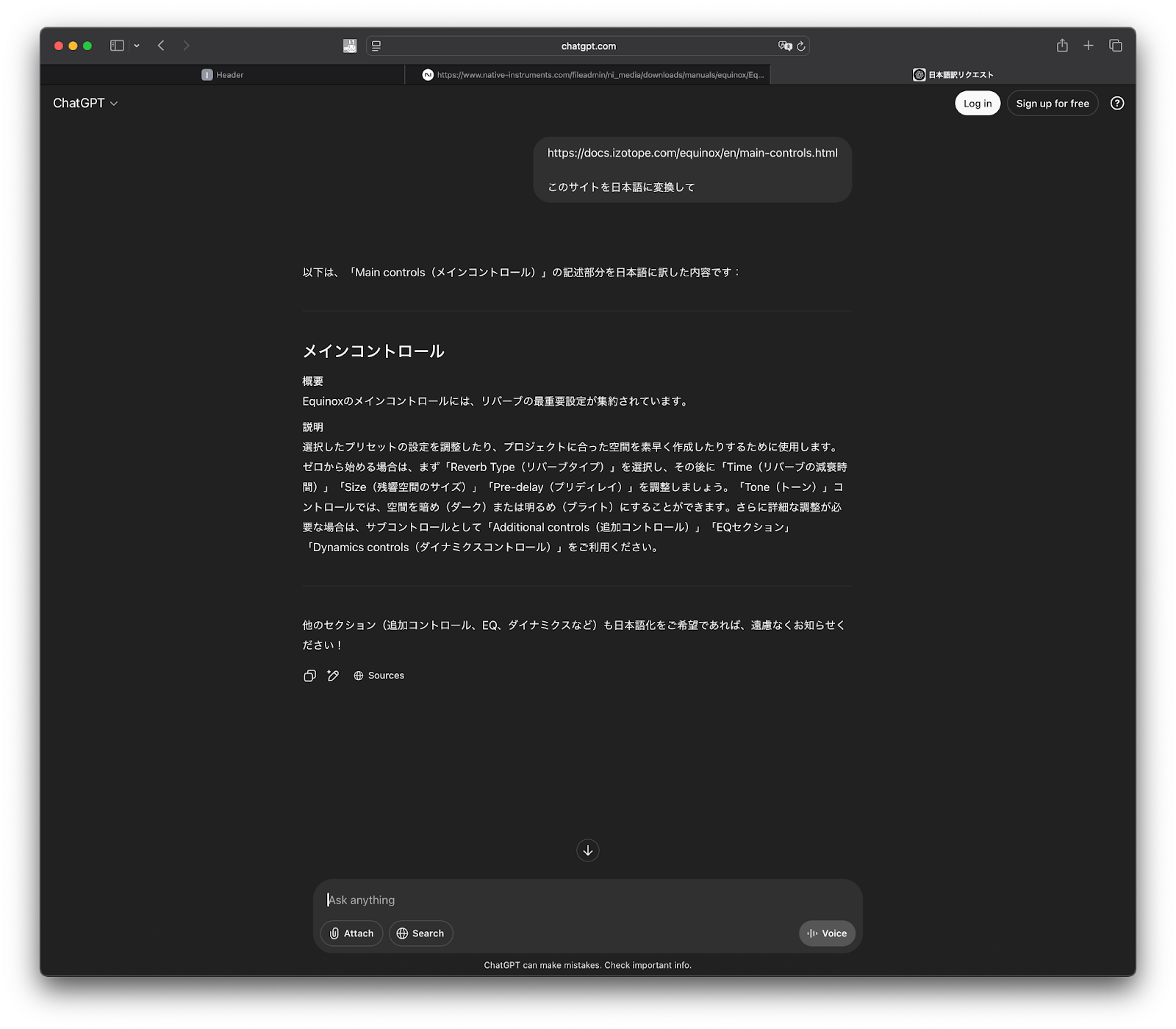Switch to the Header tab

(x=223, y=75)
